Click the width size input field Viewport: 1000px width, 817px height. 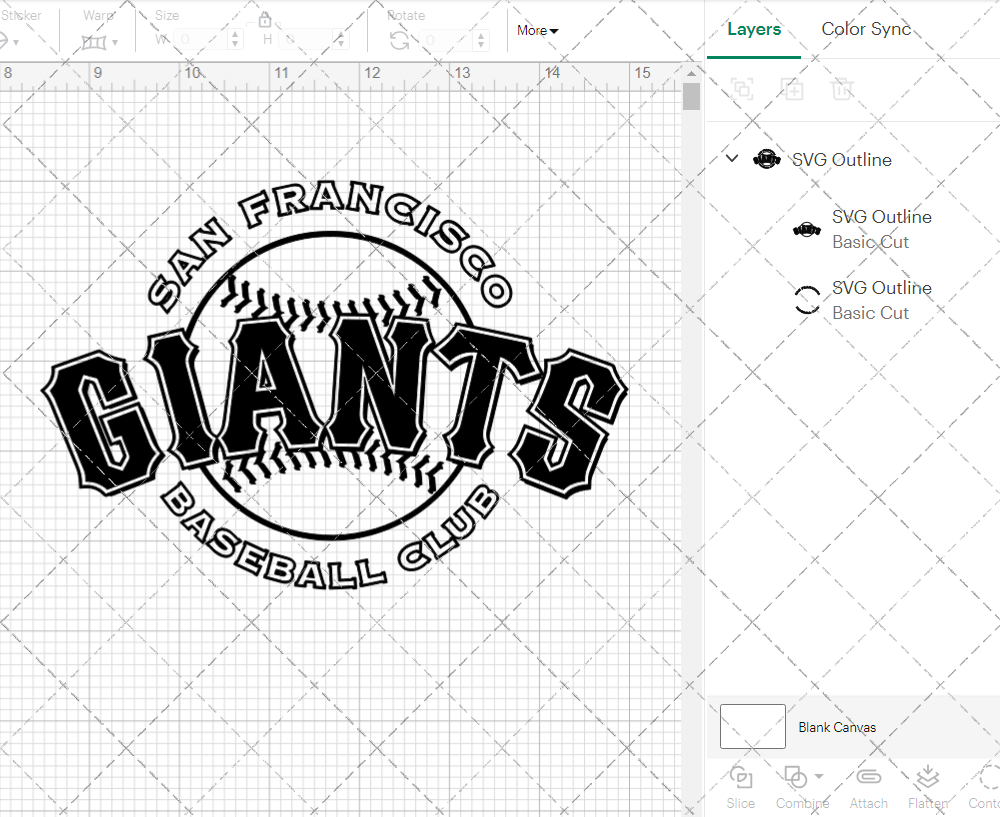(200, 40)
